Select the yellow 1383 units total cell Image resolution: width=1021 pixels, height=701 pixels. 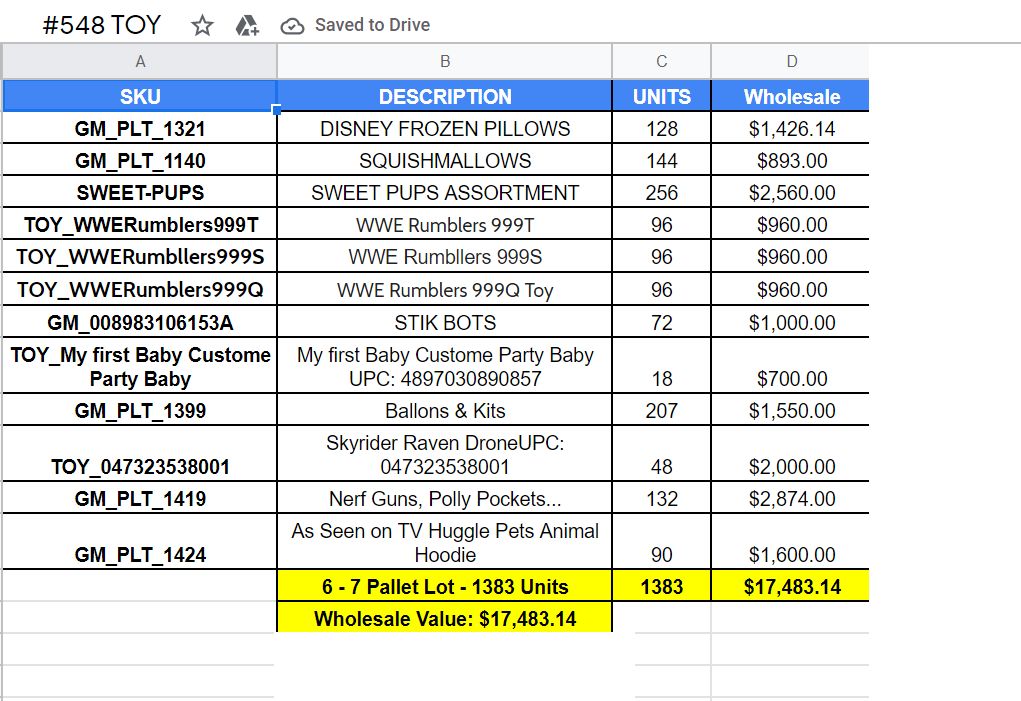661,587
